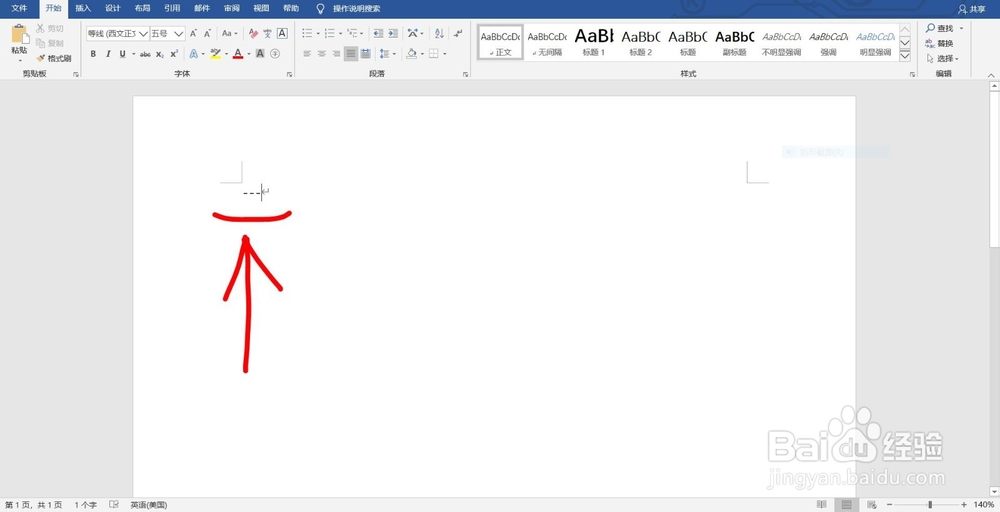The width and height of the screenshot is (1000, 512).
Task: Open text effects glowing A icon
Action: (x=193, y=54)
